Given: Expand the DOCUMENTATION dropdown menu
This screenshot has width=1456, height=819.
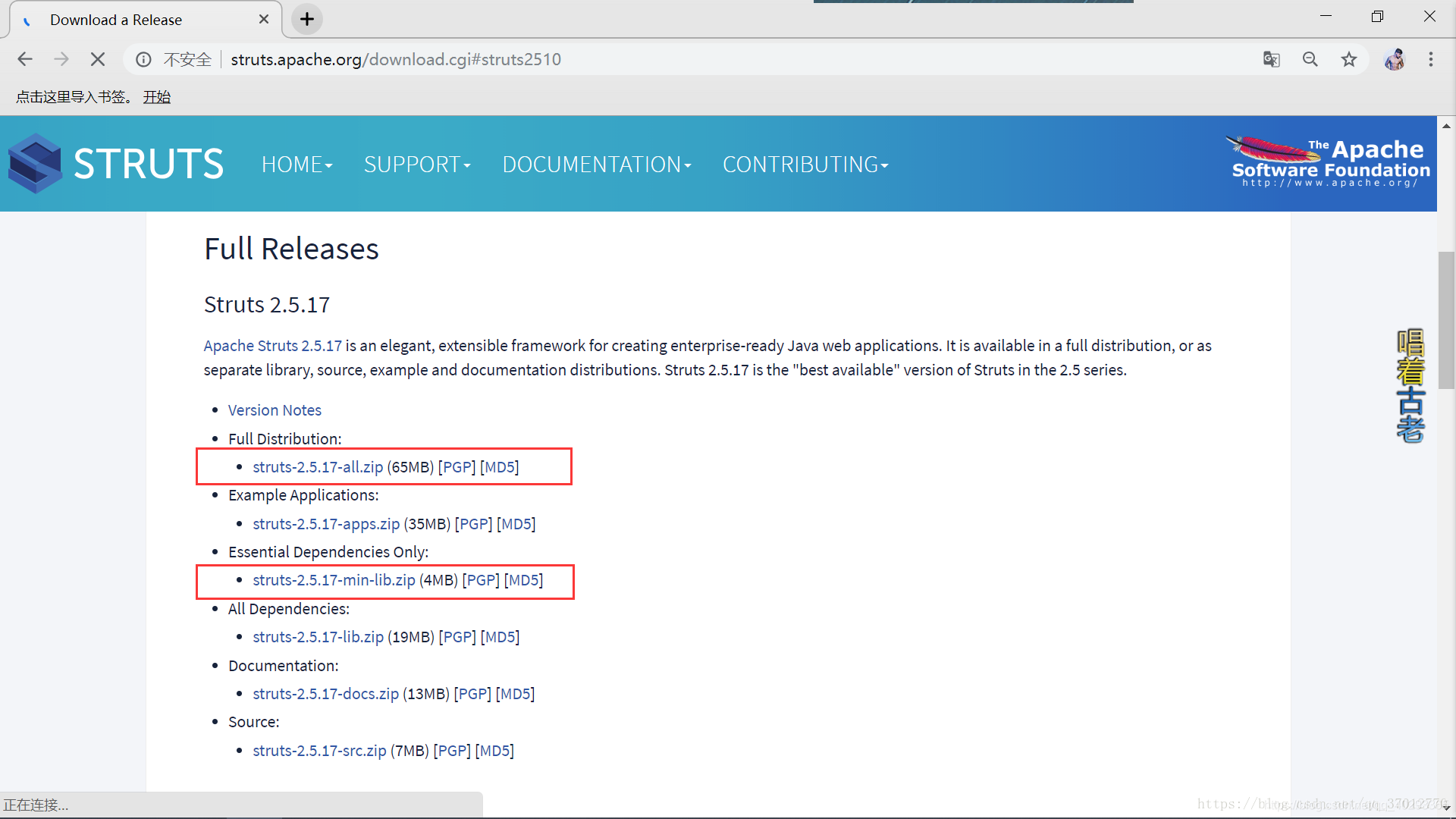Looking at the screenshot, I should click(x=597, y=165).
